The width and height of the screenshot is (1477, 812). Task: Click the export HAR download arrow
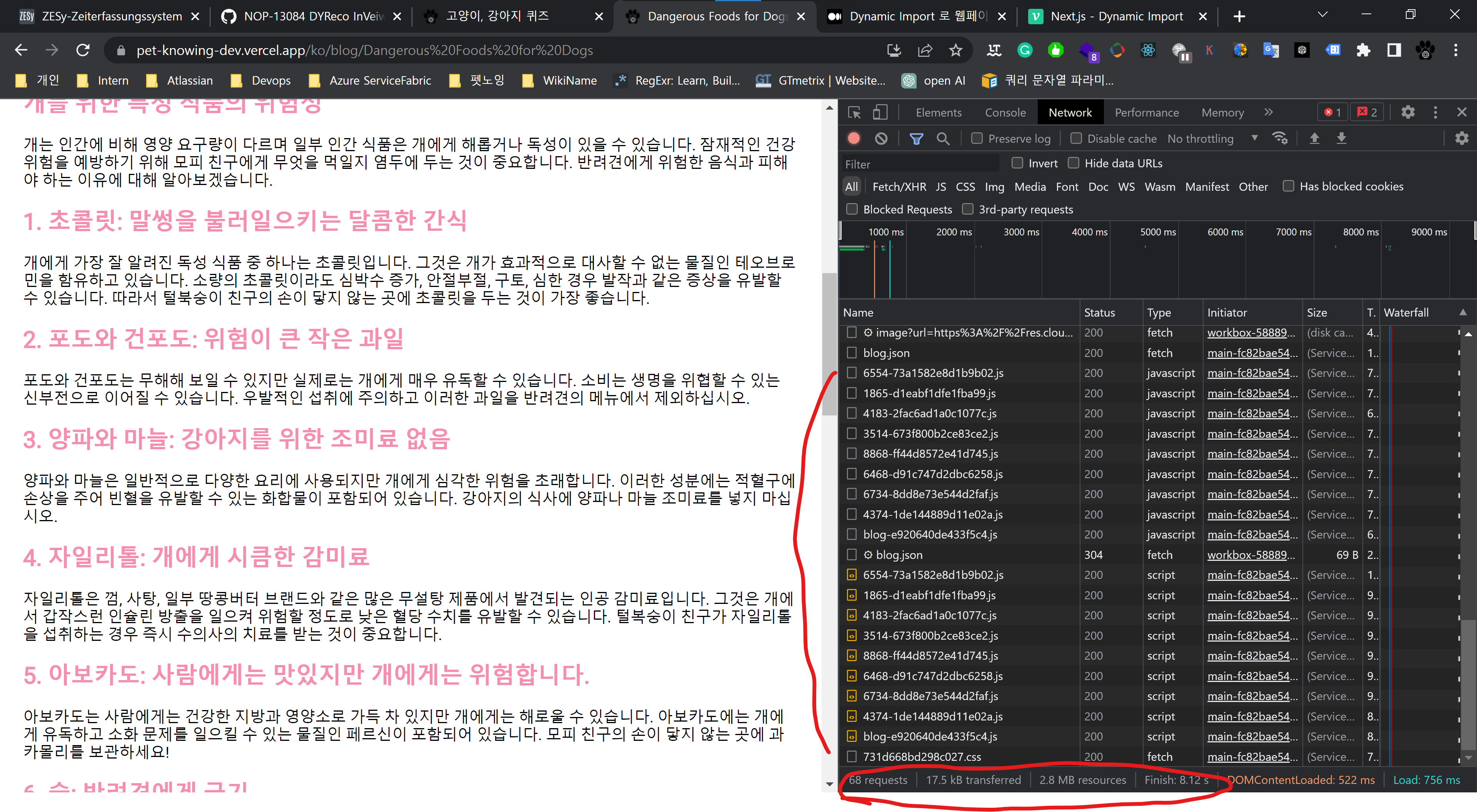pyautogui.click(x=1341, y=138)
